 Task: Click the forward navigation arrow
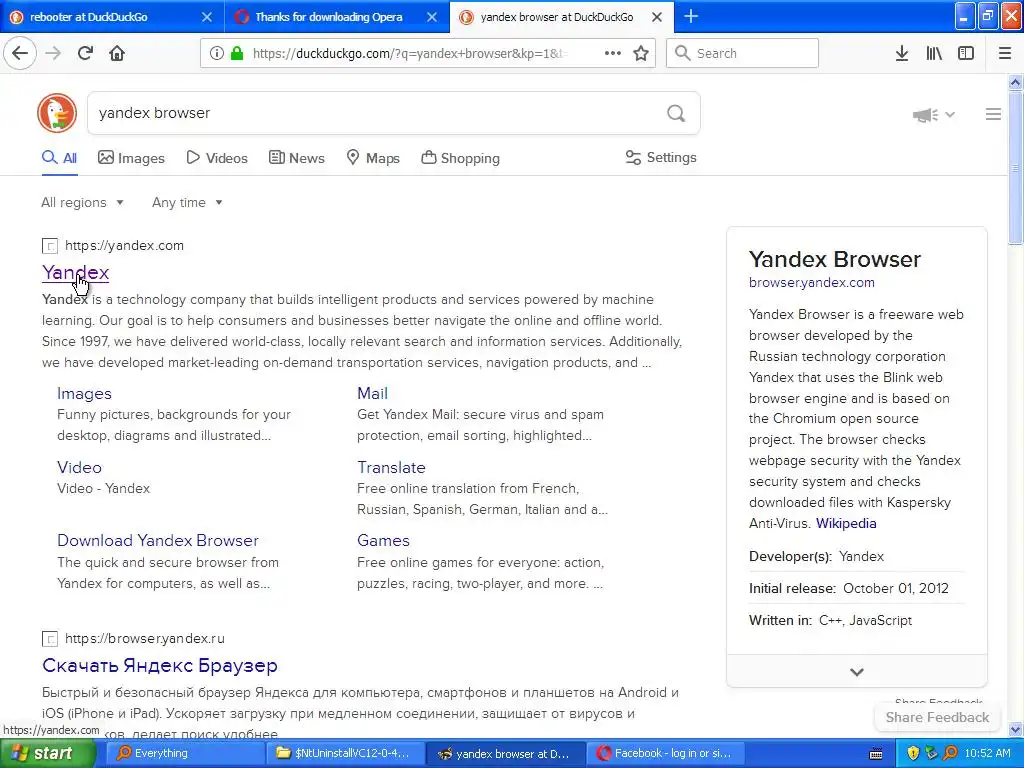pos(53,53)
